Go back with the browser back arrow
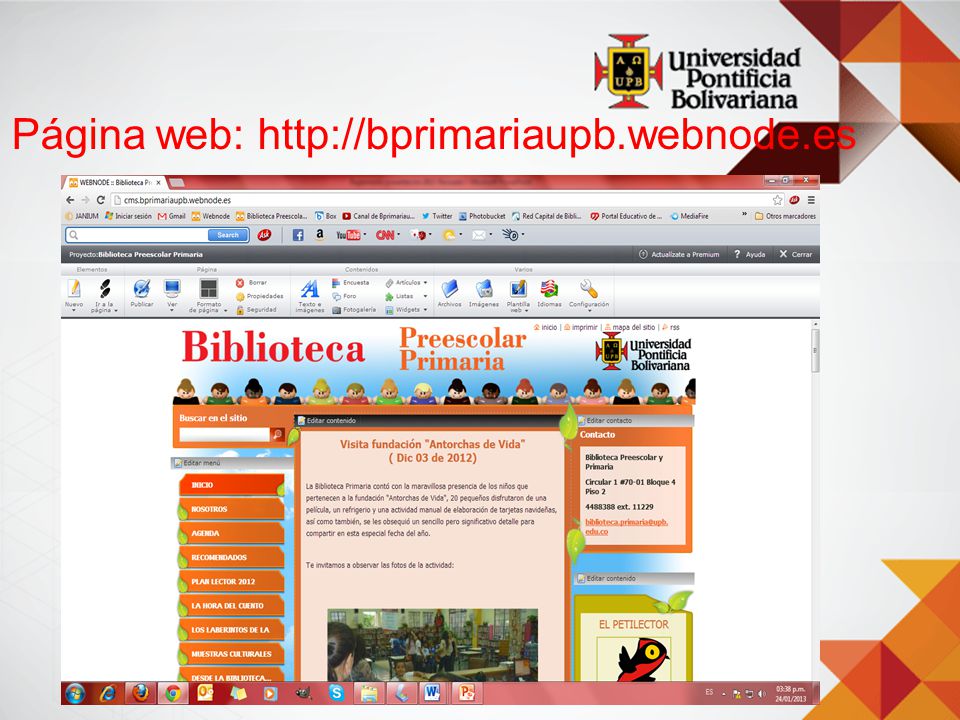 70,200
